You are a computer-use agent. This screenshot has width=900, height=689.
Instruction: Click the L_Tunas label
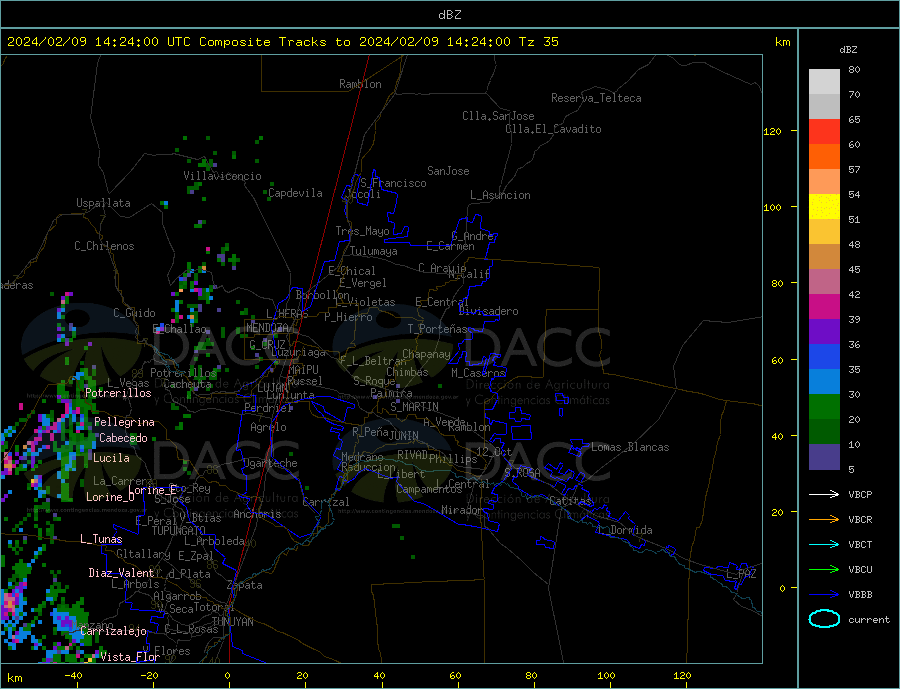coord(101,539)
